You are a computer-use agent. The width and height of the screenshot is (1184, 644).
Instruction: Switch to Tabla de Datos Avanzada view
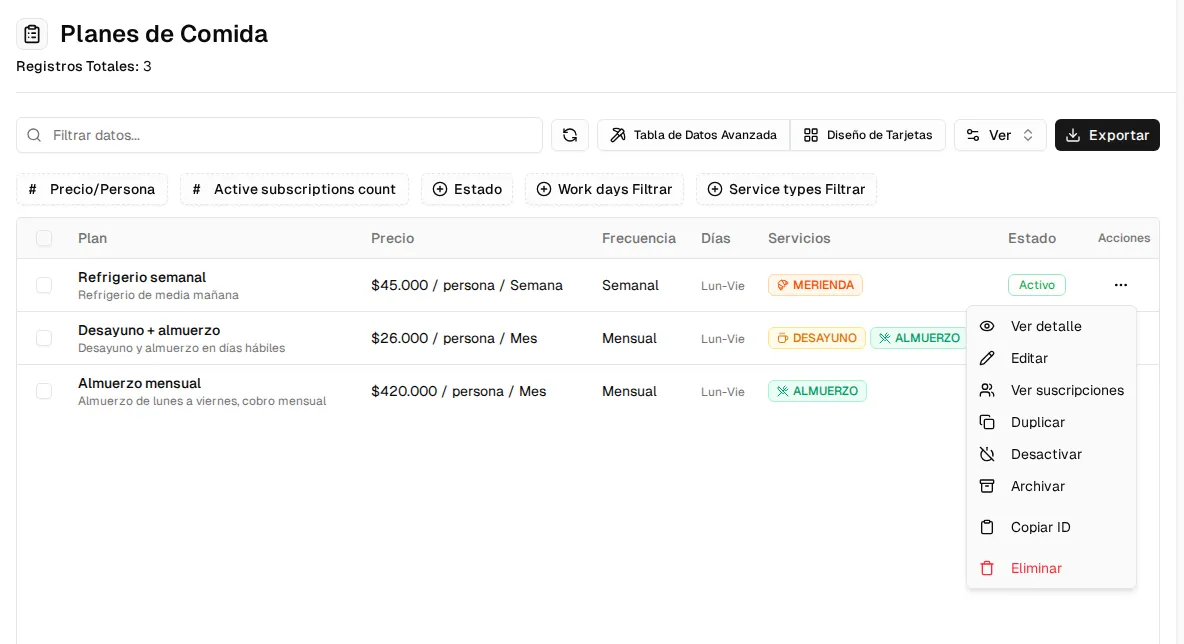pos(694,135)
